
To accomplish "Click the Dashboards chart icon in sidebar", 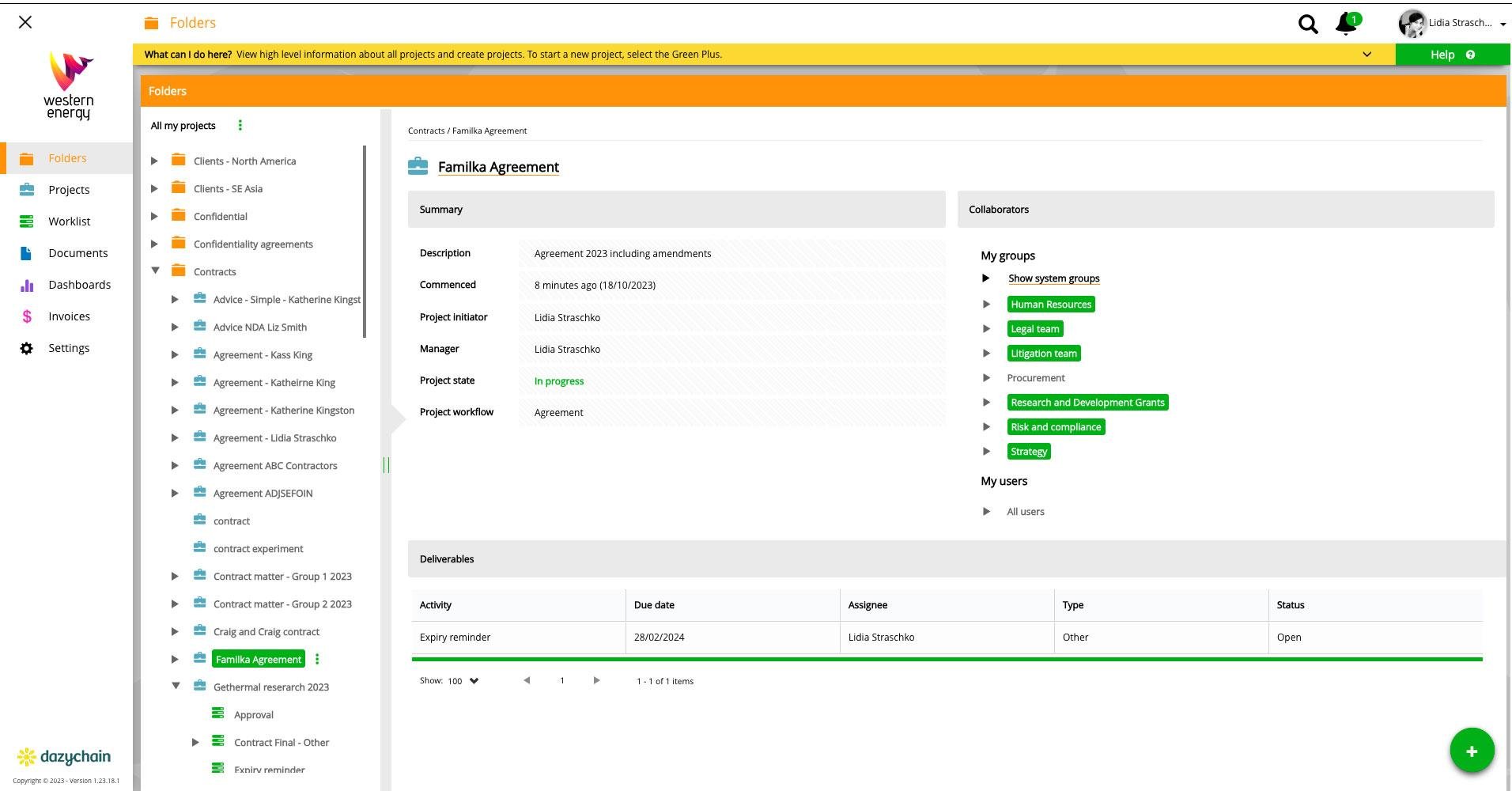I will [x=27, y=285].
